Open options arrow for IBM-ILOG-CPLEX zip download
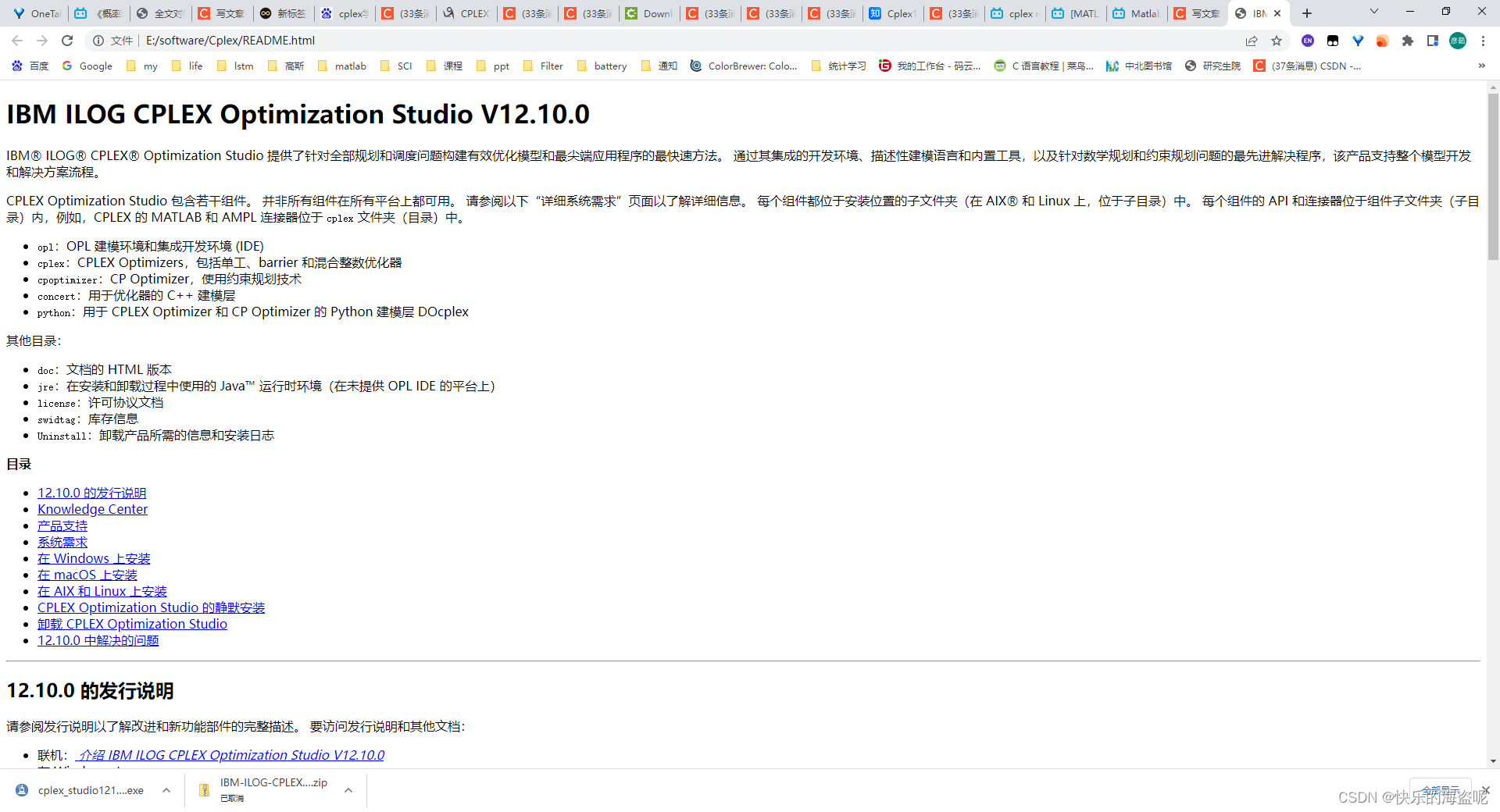This screenshot has height=812, width=1500. point(348,790)
